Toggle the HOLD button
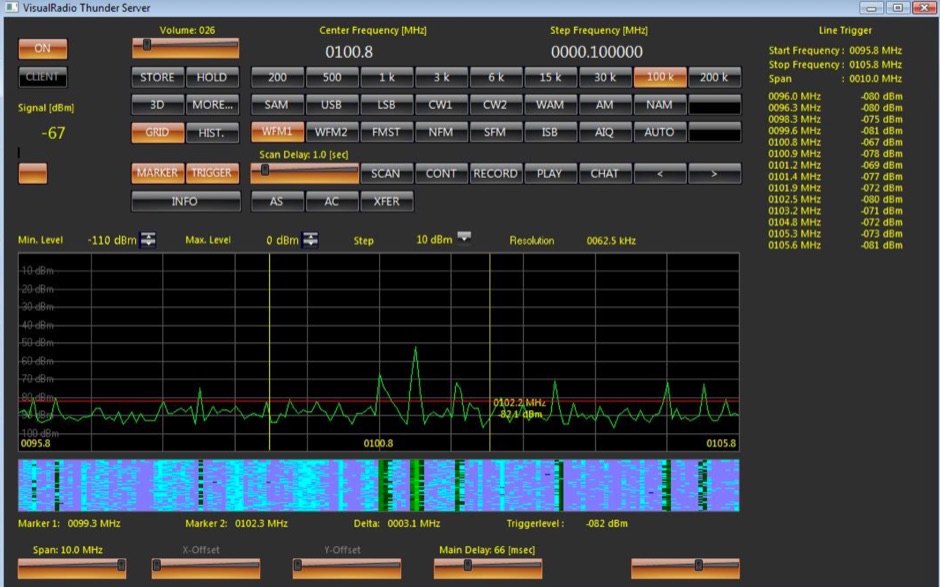 click(x=212, y=77)
